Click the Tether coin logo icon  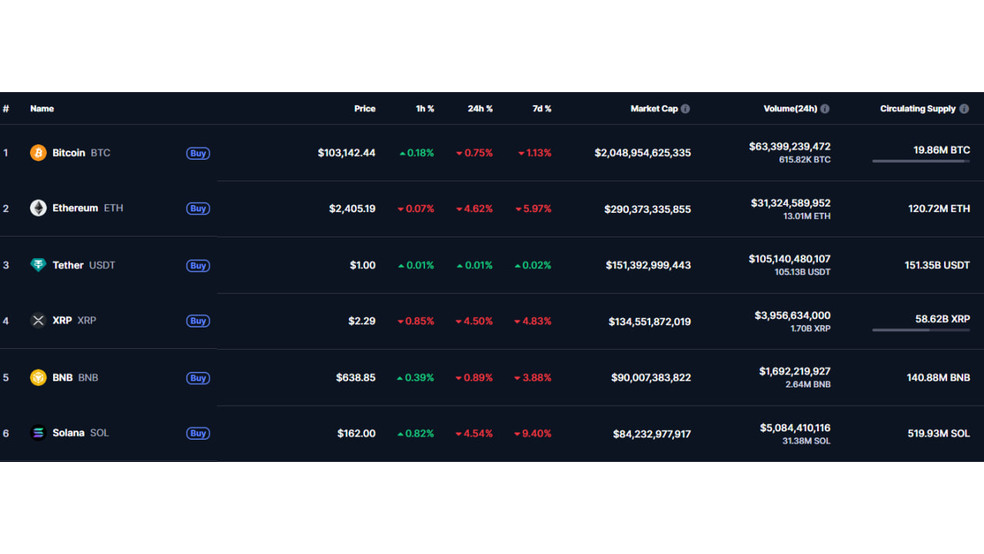point(38,265)
